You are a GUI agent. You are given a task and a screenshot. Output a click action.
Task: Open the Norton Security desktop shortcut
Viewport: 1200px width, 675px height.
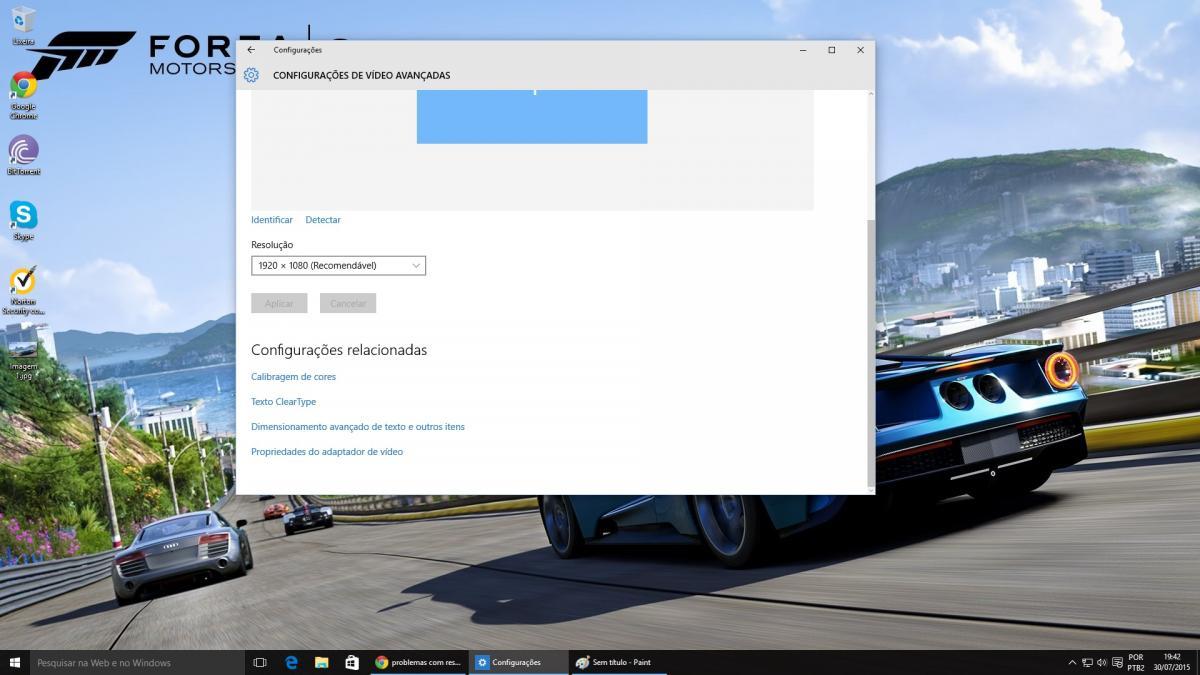tap(23, 290)
